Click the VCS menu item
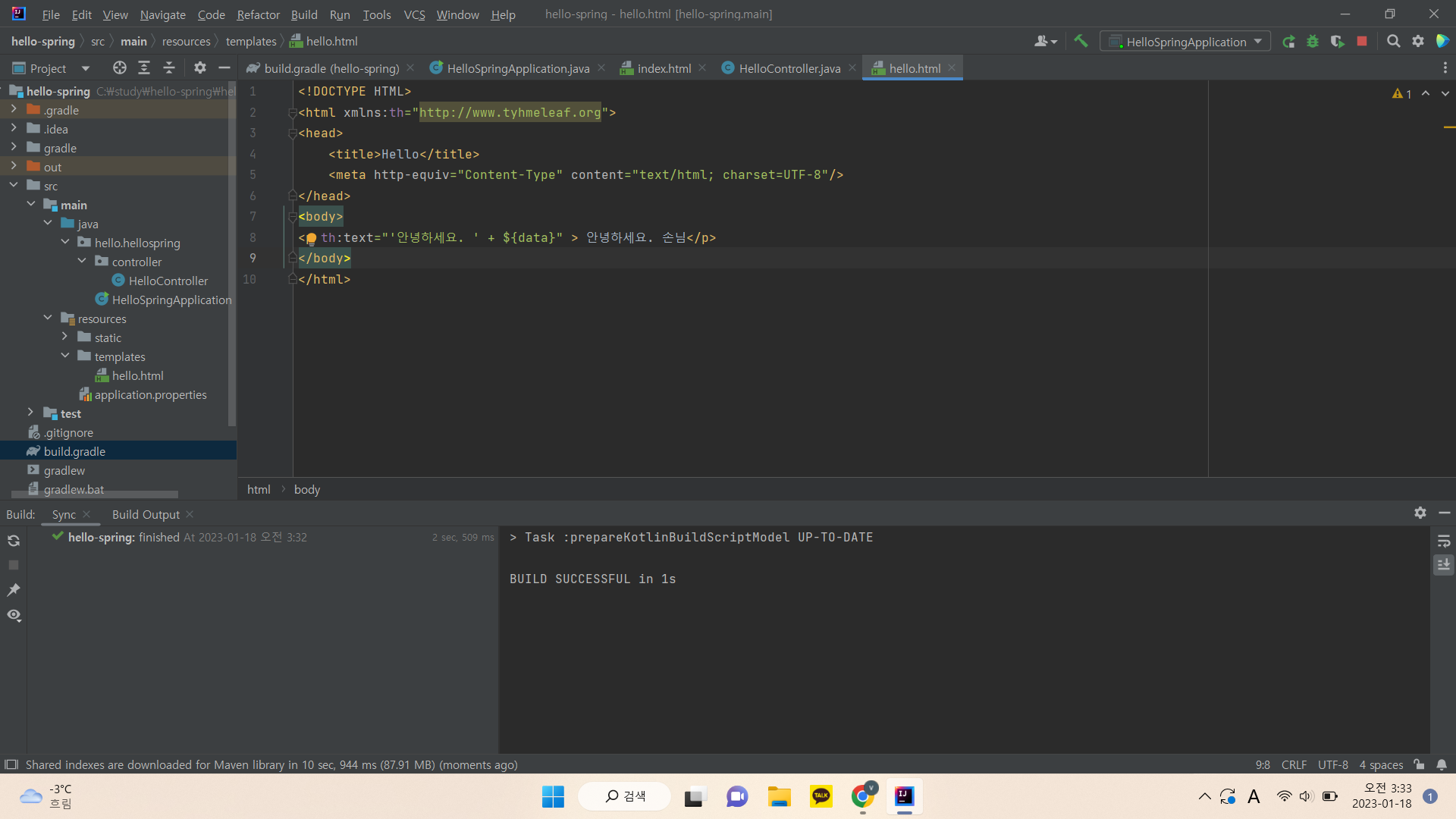Viewport: 1456px width, 819px height. tap(413, 13)
